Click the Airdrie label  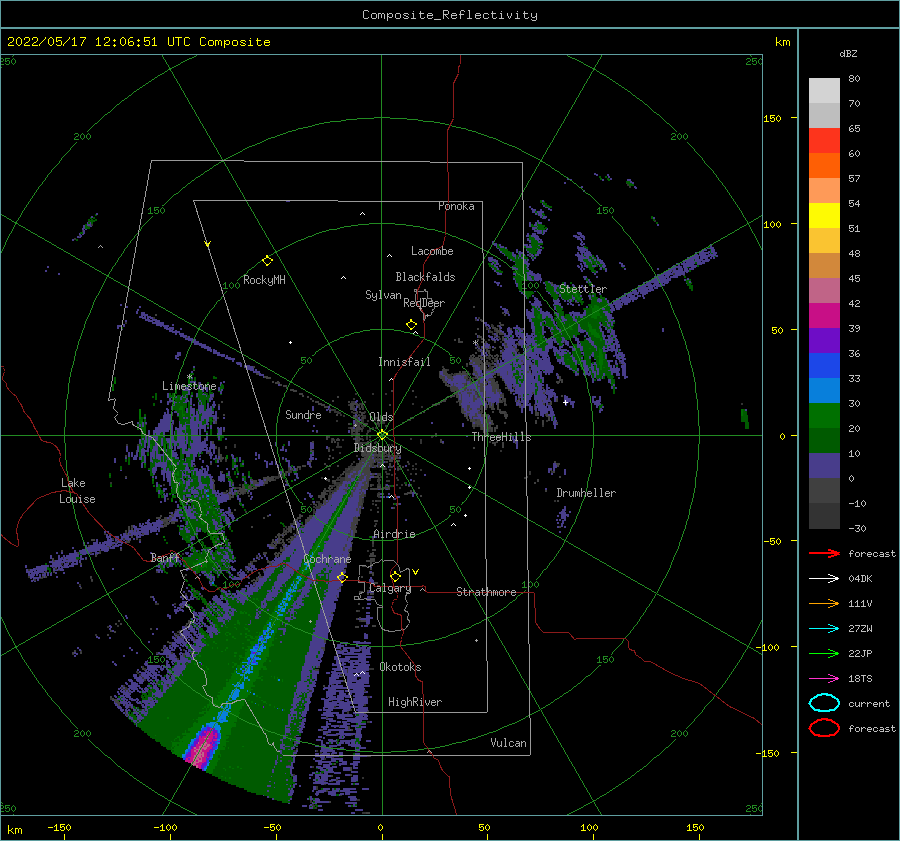(x=394, y=534)
